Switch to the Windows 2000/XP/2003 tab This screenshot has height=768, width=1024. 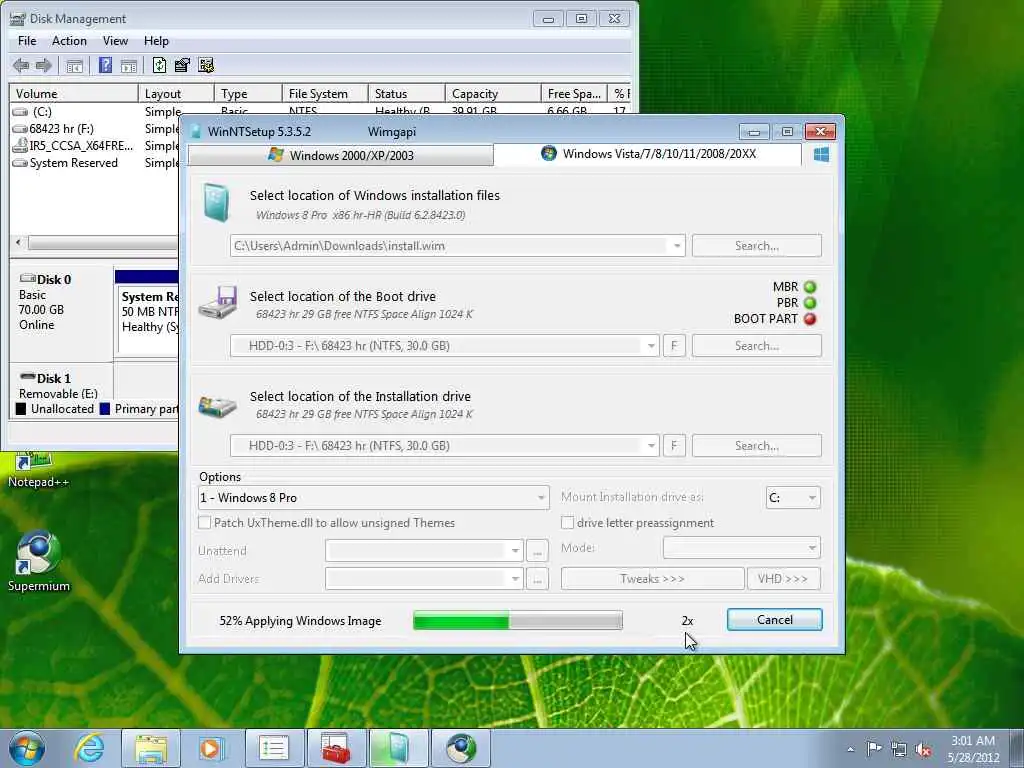click(341, 155)
